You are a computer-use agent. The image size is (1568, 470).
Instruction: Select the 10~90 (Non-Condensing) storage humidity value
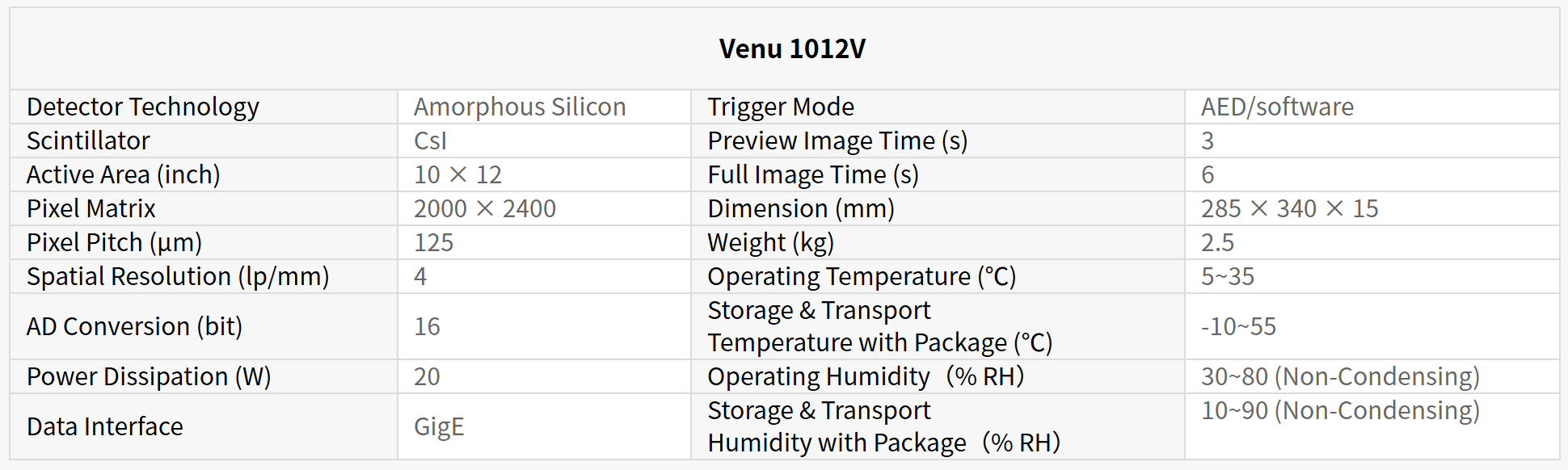pos(1340,411)
